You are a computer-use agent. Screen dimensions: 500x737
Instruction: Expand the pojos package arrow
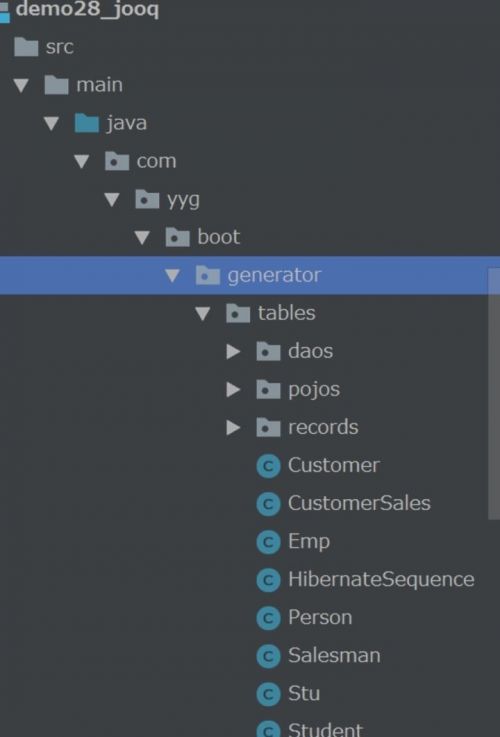233,390
